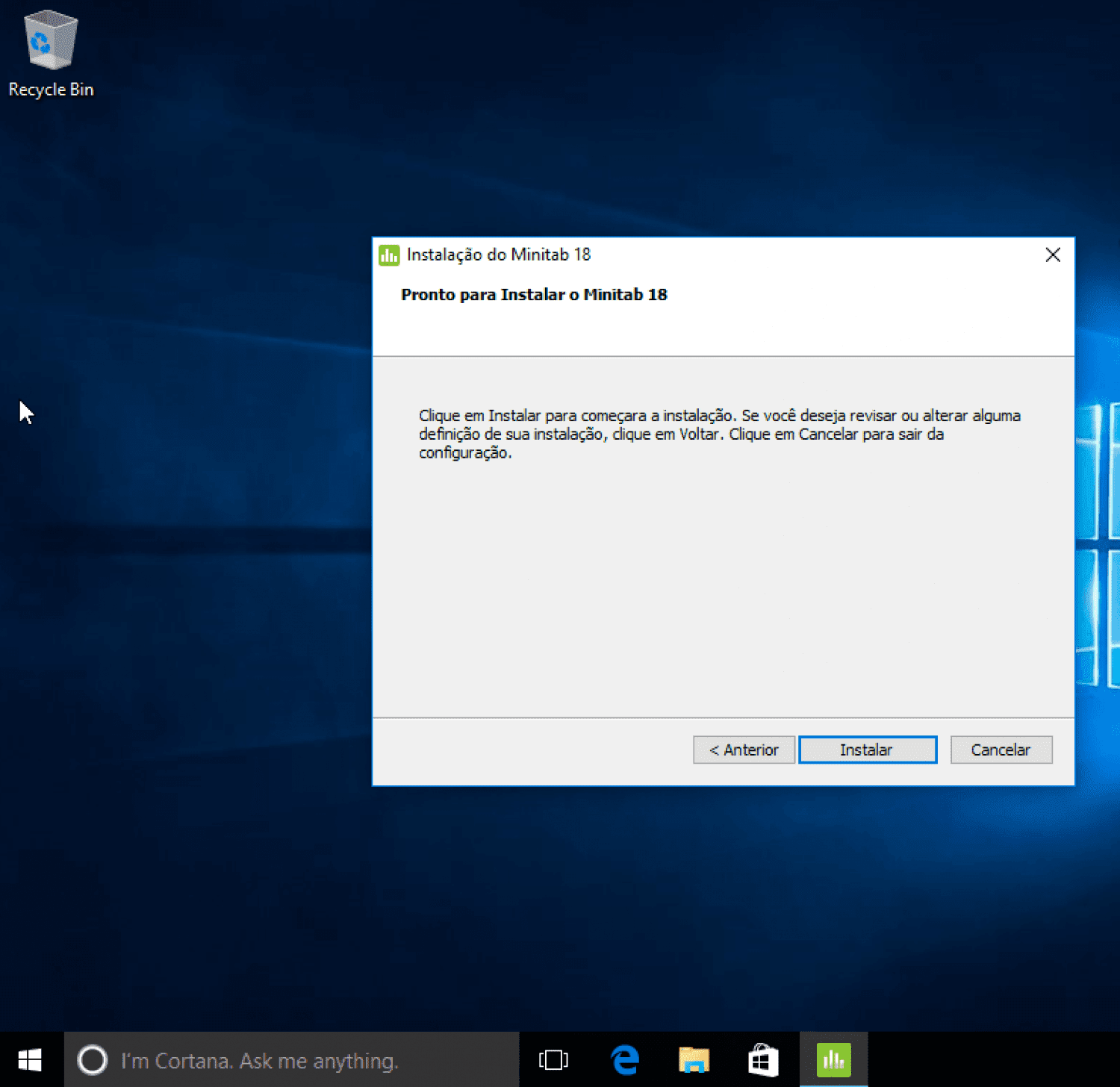The width and height of the screenshot is (1120, 1087).
Task: Open Task View on the taskbar
Action: pyautogui.click(x=553, y=1059)
